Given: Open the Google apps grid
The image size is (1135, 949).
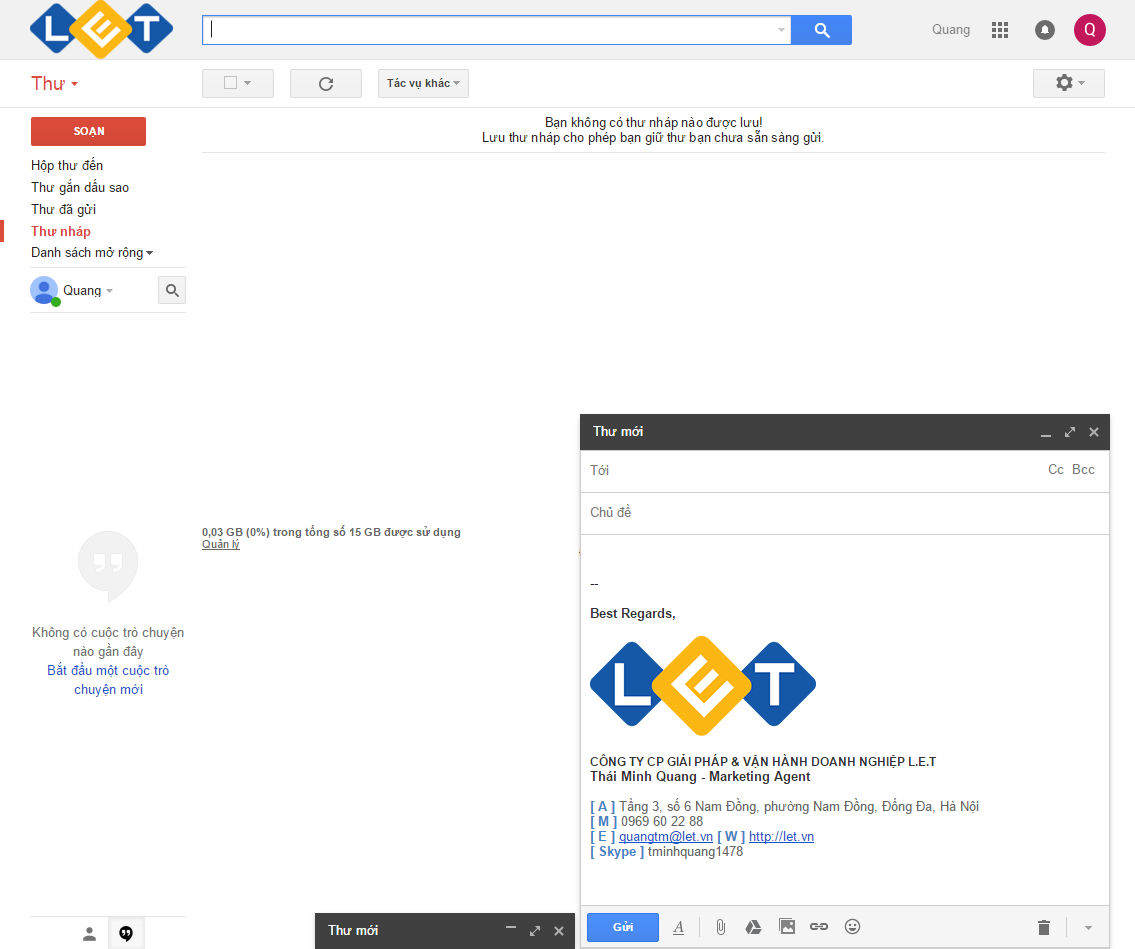Looking at the screenshot, I should (x=999, y=29).
